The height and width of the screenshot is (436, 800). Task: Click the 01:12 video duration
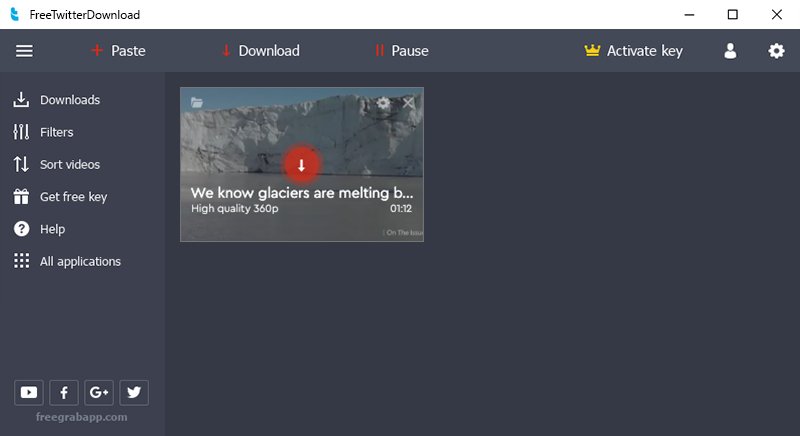coord(401,208)
